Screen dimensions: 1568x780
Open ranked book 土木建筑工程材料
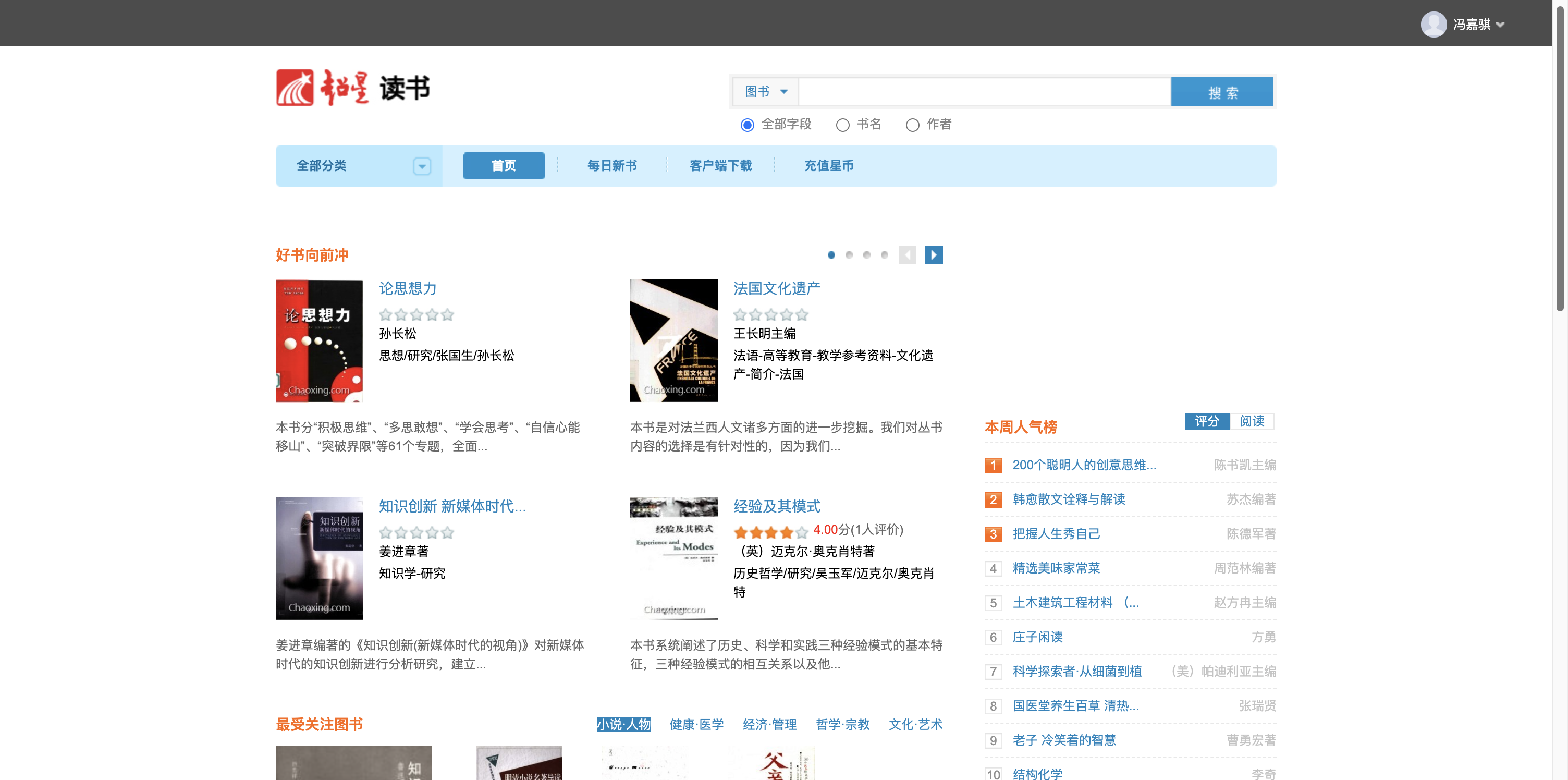pyautogui.click(x=1075, y=603)
